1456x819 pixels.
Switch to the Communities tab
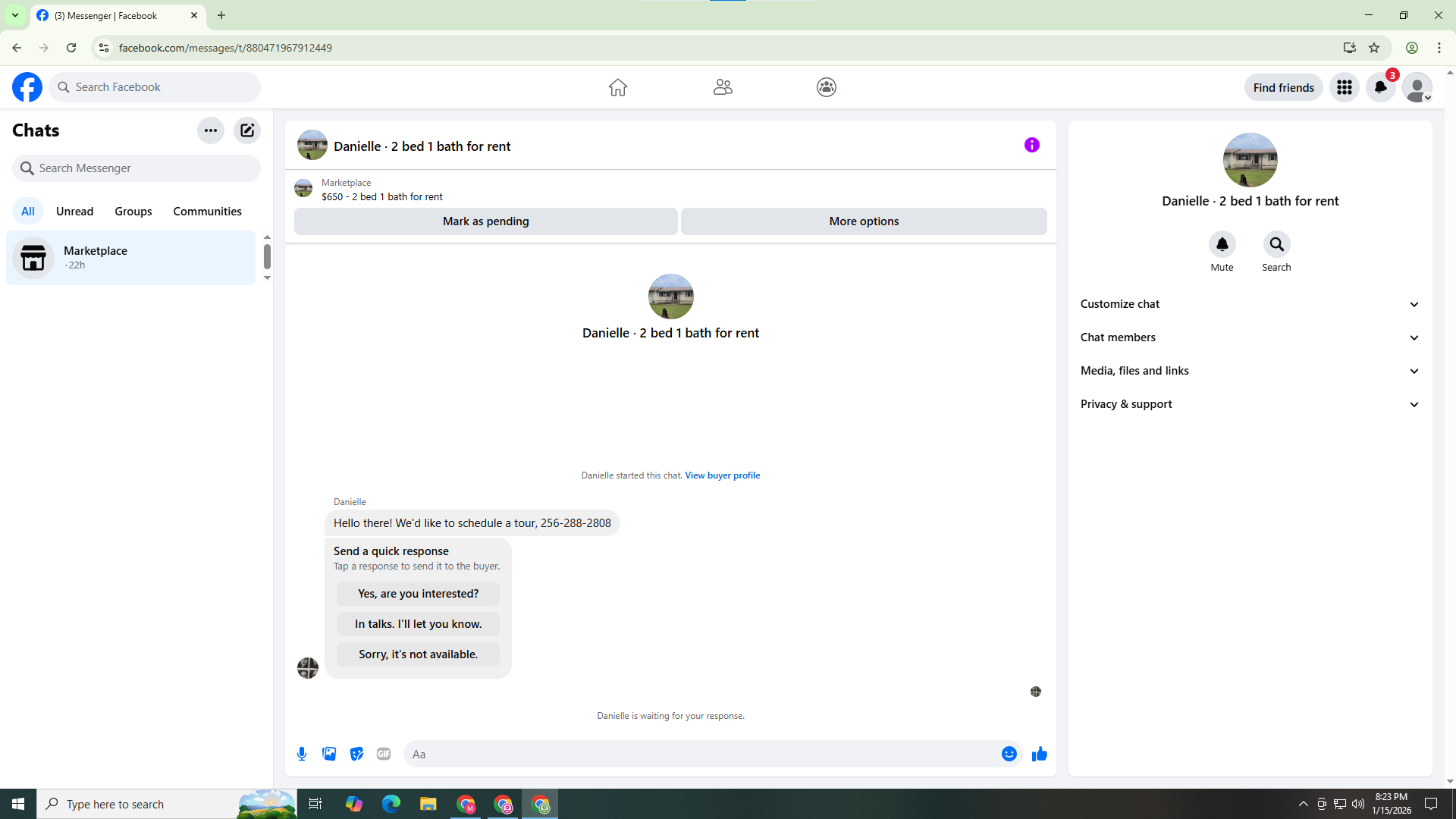point(207,212)
